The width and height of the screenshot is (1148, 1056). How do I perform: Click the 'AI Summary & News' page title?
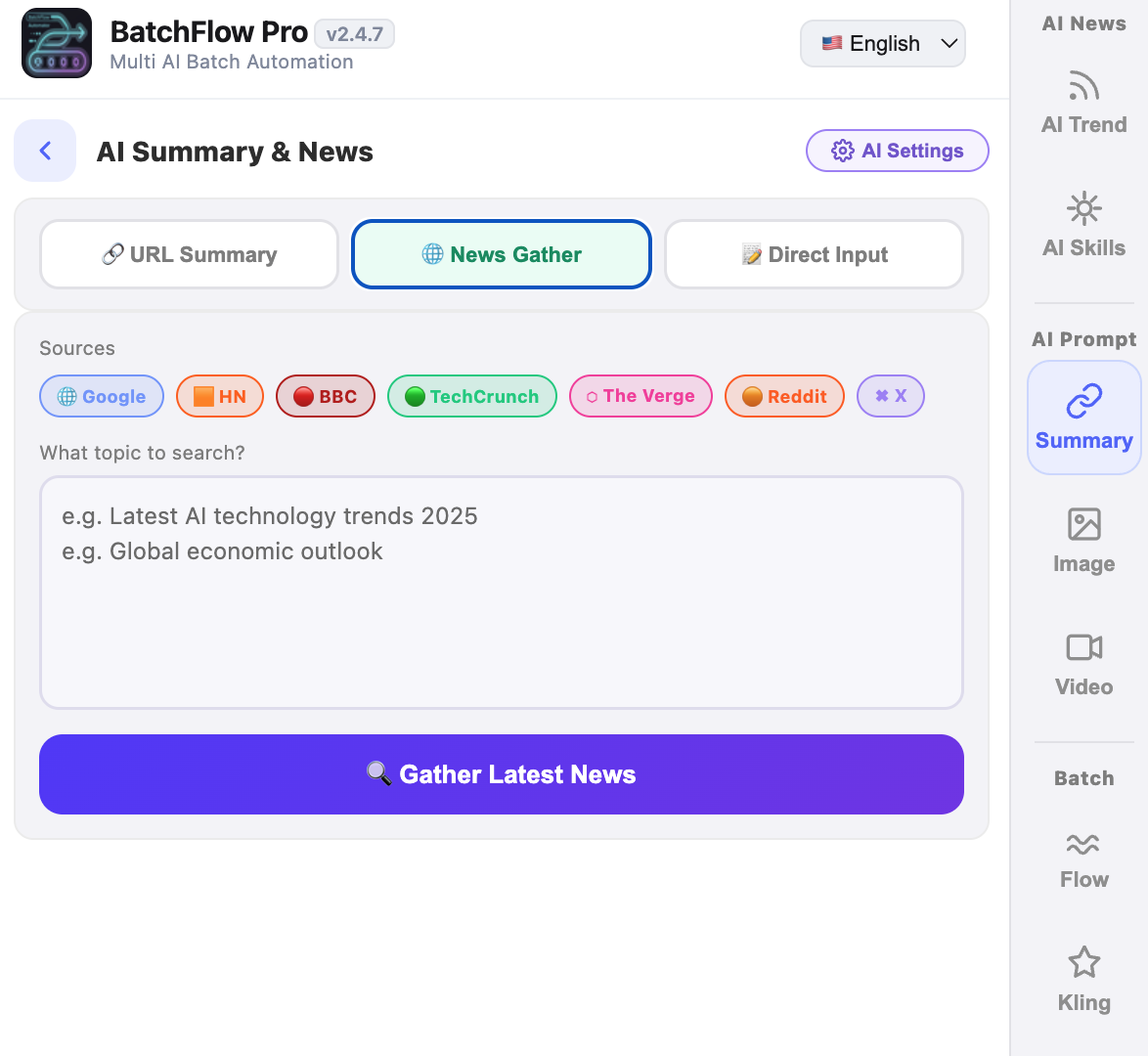[235, 152]
